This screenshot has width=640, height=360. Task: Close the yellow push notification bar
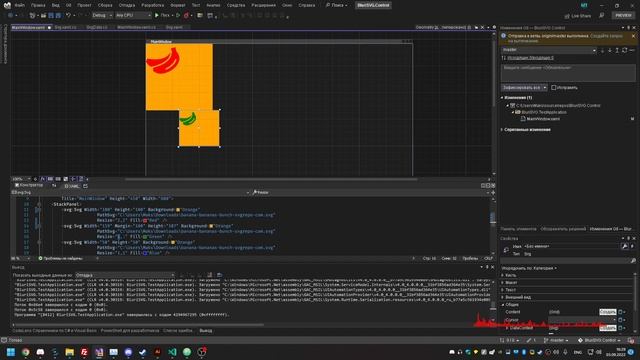633,36
